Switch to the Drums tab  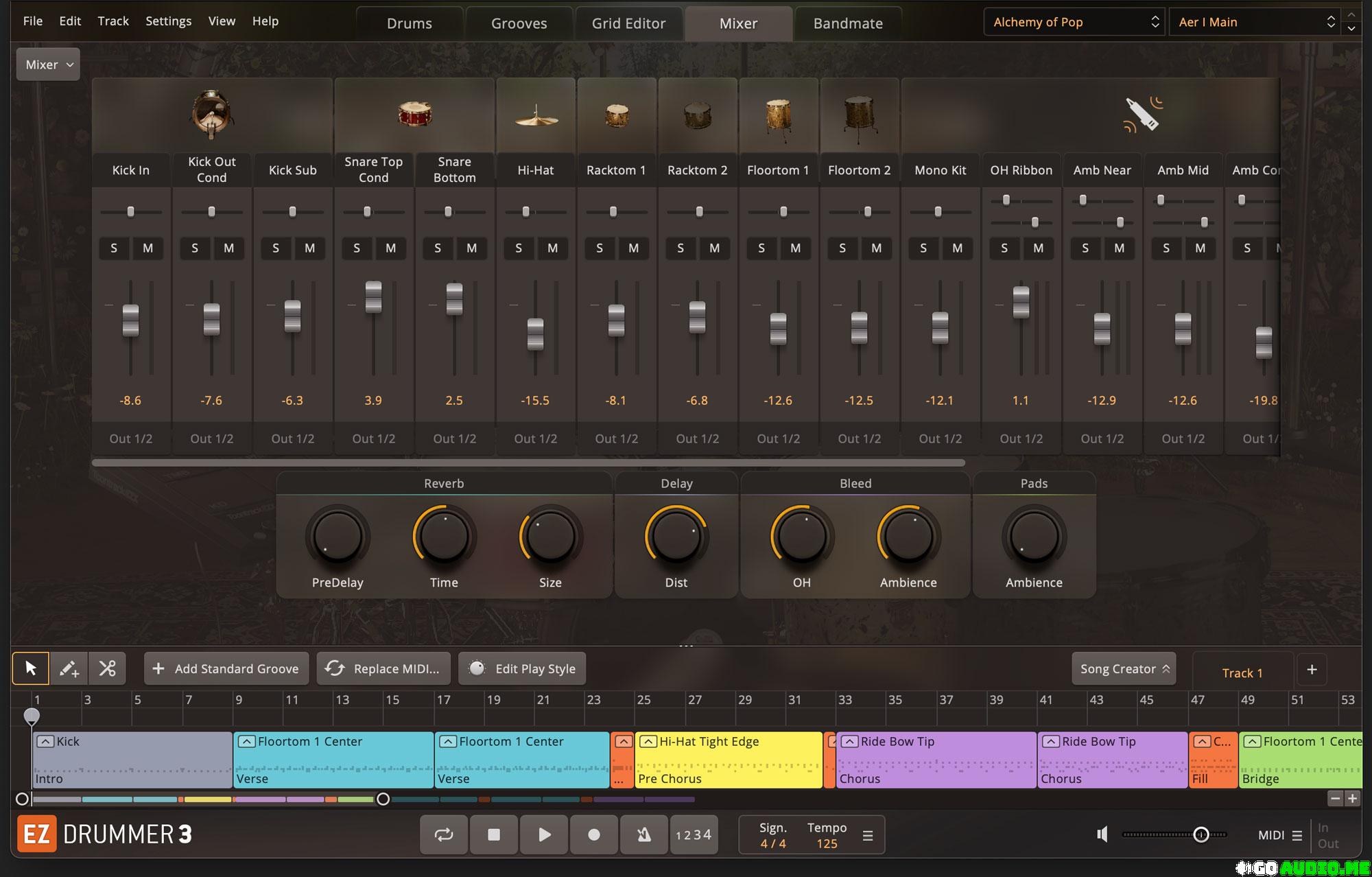point(410,23)
